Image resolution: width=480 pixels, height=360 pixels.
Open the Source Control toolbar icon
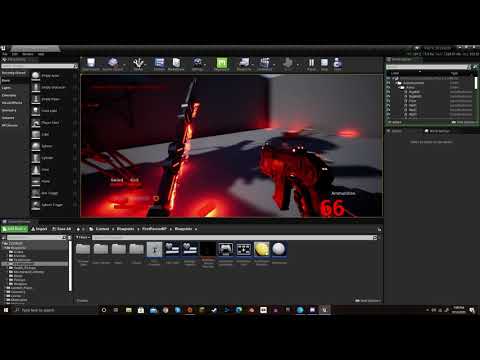click(x=113, y=62)
